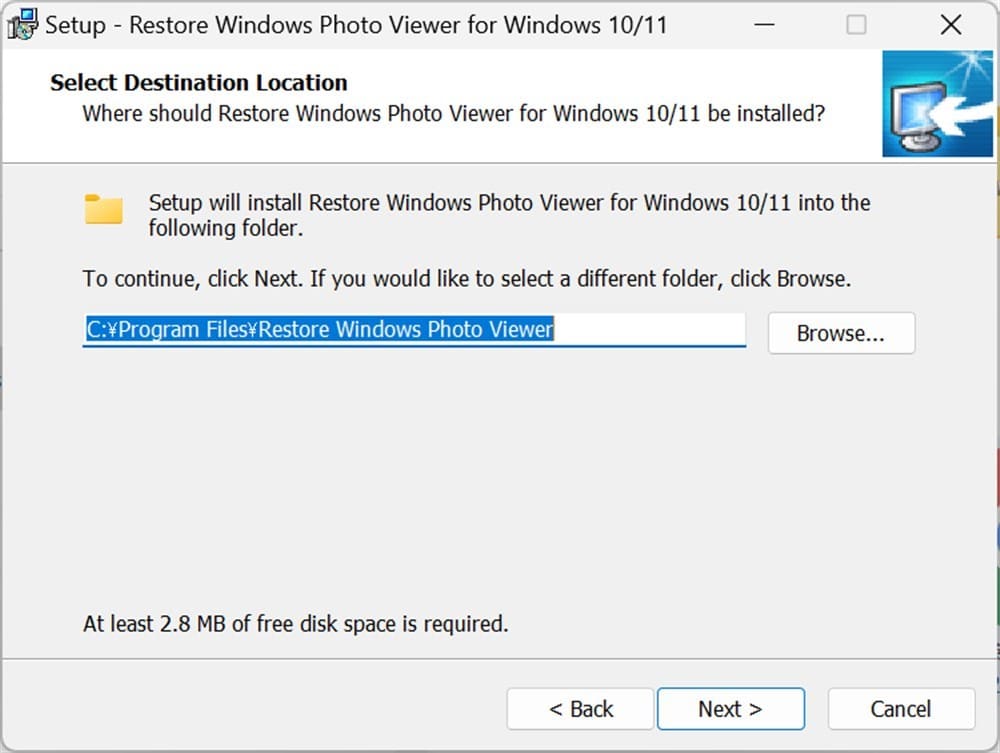Viewport: 1000px width, 753px height.
Task: Cancel the installation
Action: point(901,708)
